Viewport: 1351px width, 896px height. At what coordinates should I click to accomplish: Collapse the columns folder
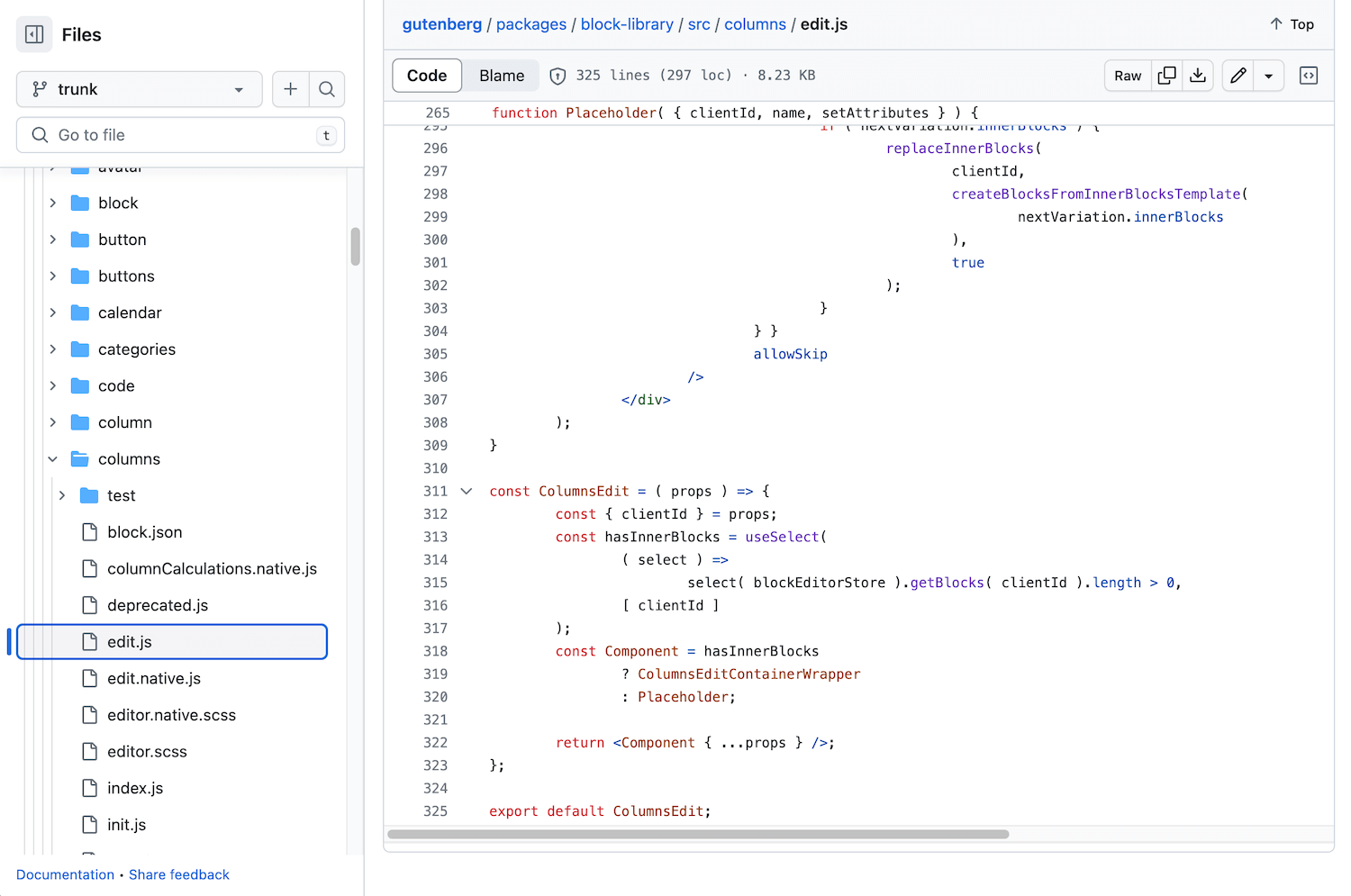click(x=53, y=459)
